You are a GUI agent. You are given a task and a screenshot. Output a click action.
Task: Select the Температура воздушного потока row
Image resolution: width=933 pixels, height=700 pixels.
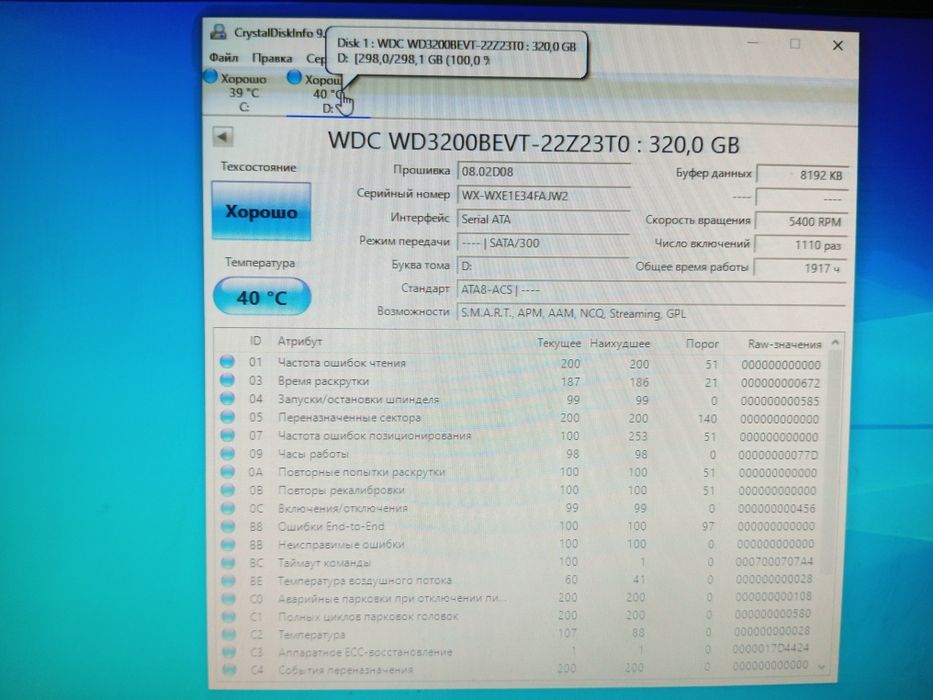click(521, 580)
